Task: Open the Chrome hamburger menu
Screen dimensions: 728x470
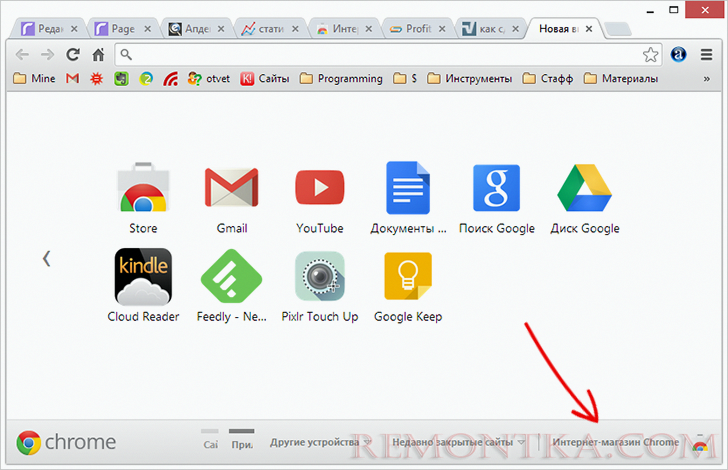Action: click(x=706, y=55)
